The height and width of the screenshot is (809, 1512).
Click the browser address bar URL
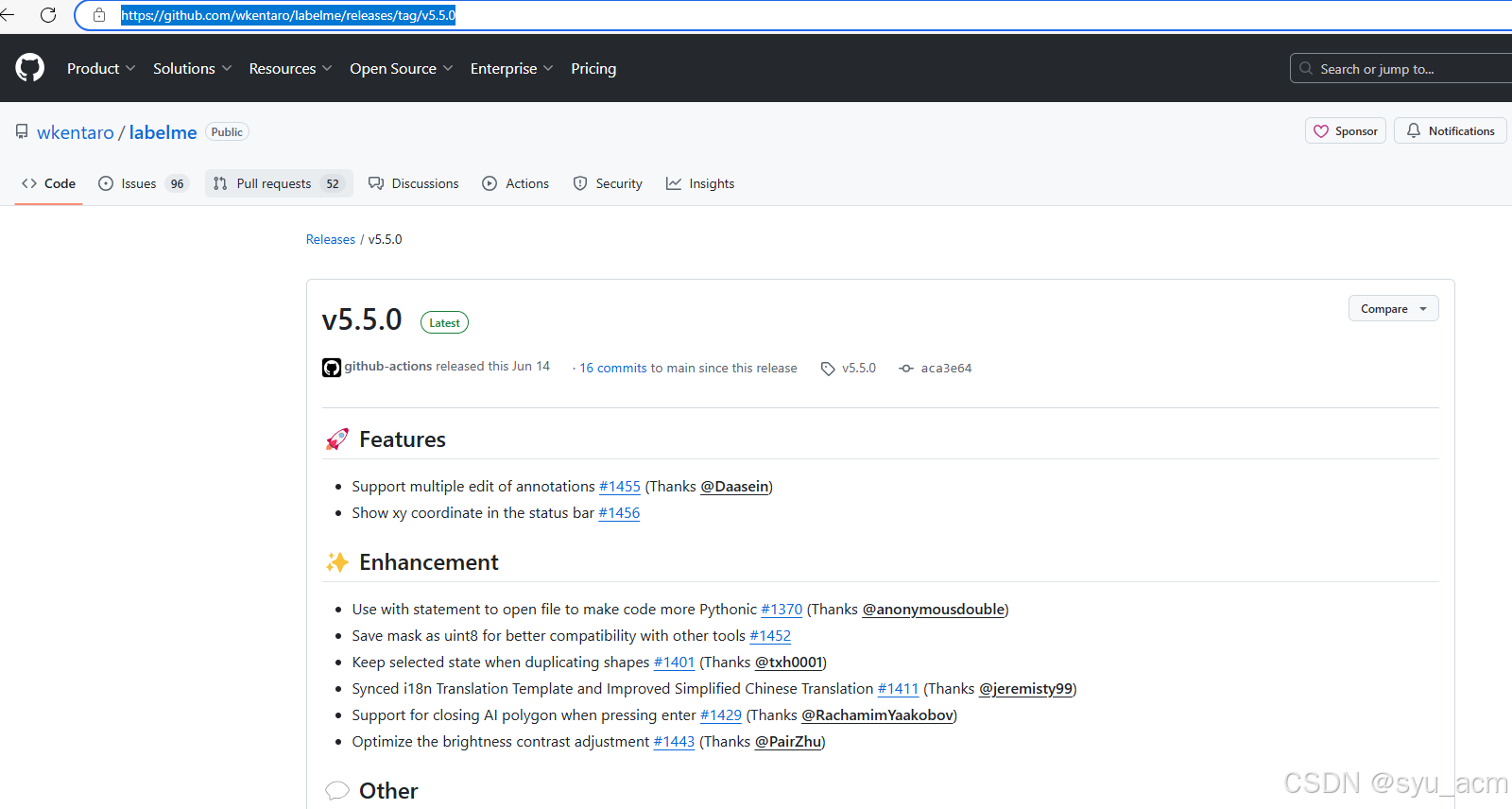click(x=288, y=15)
